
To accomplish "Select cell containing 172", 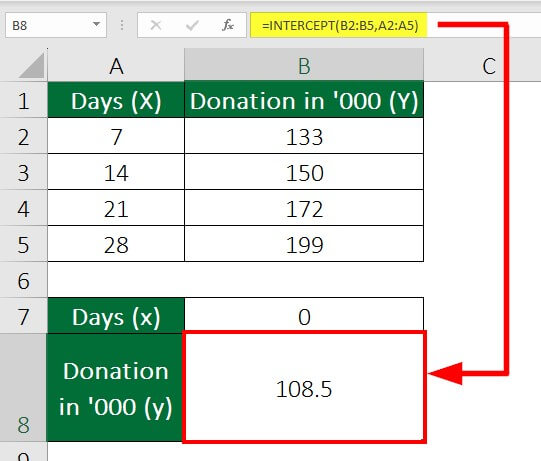I will click(304, 208).
